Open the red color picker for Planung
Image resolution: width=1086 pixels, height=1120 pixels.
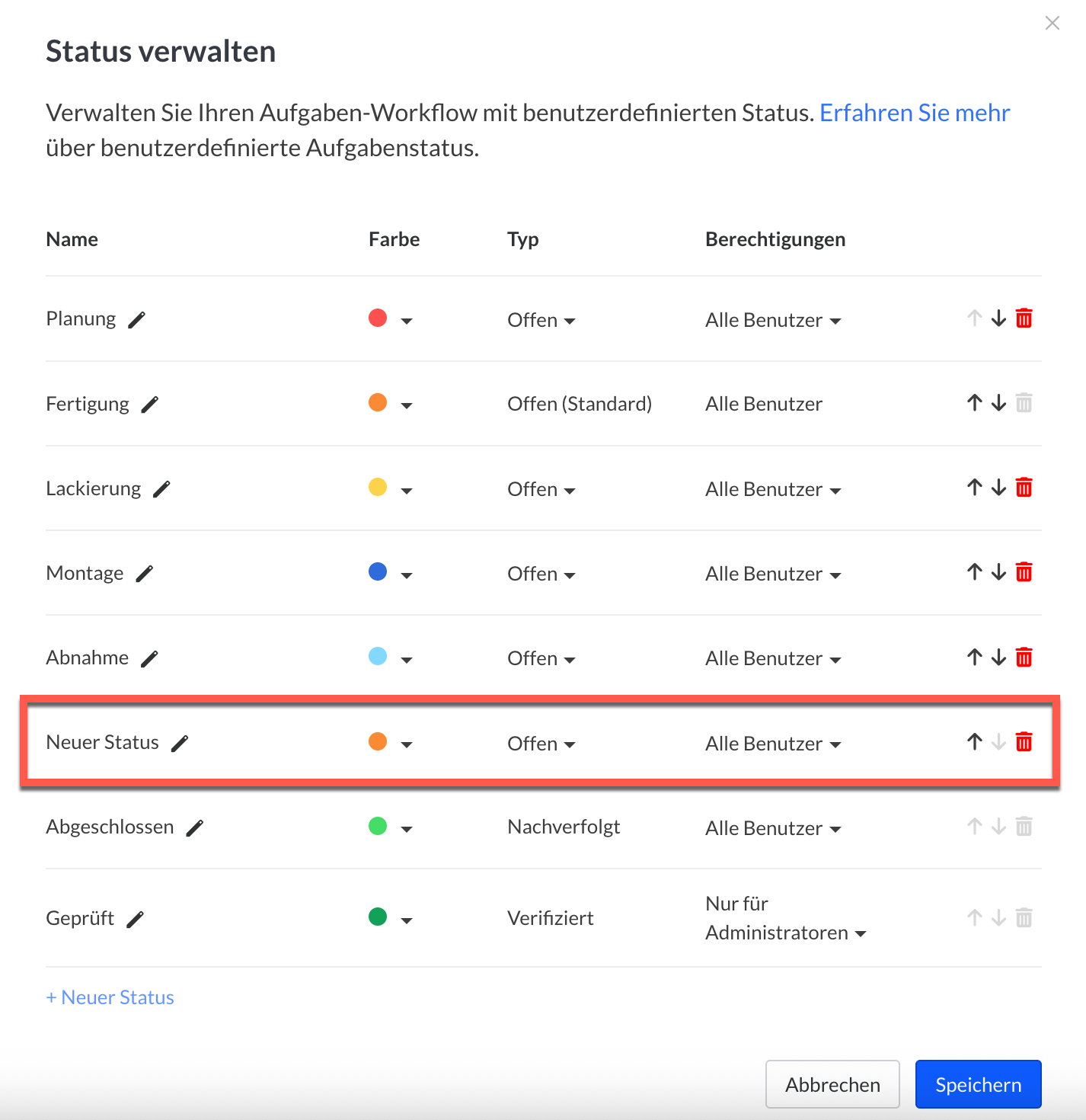tap(390, 319)
